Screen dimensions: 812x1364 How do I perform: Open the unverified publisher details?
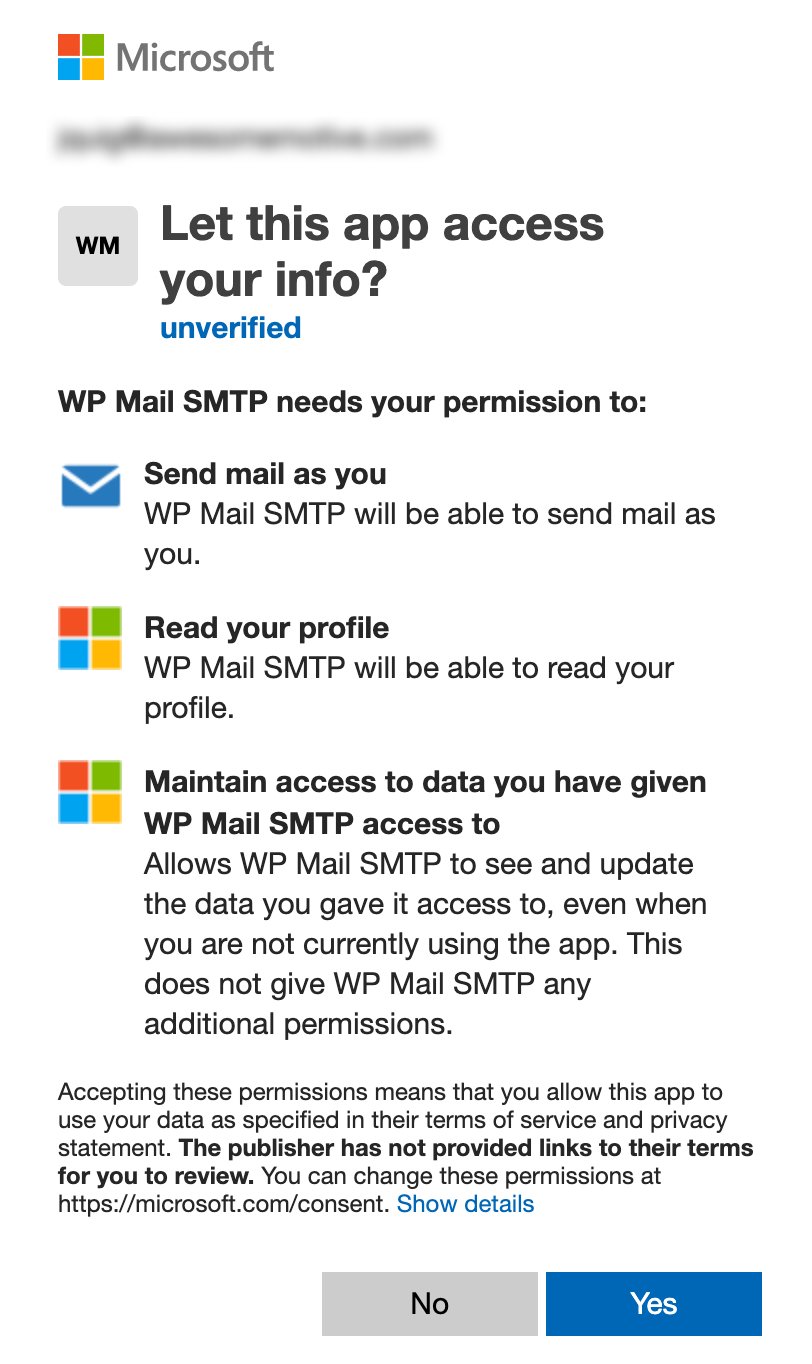230,327
